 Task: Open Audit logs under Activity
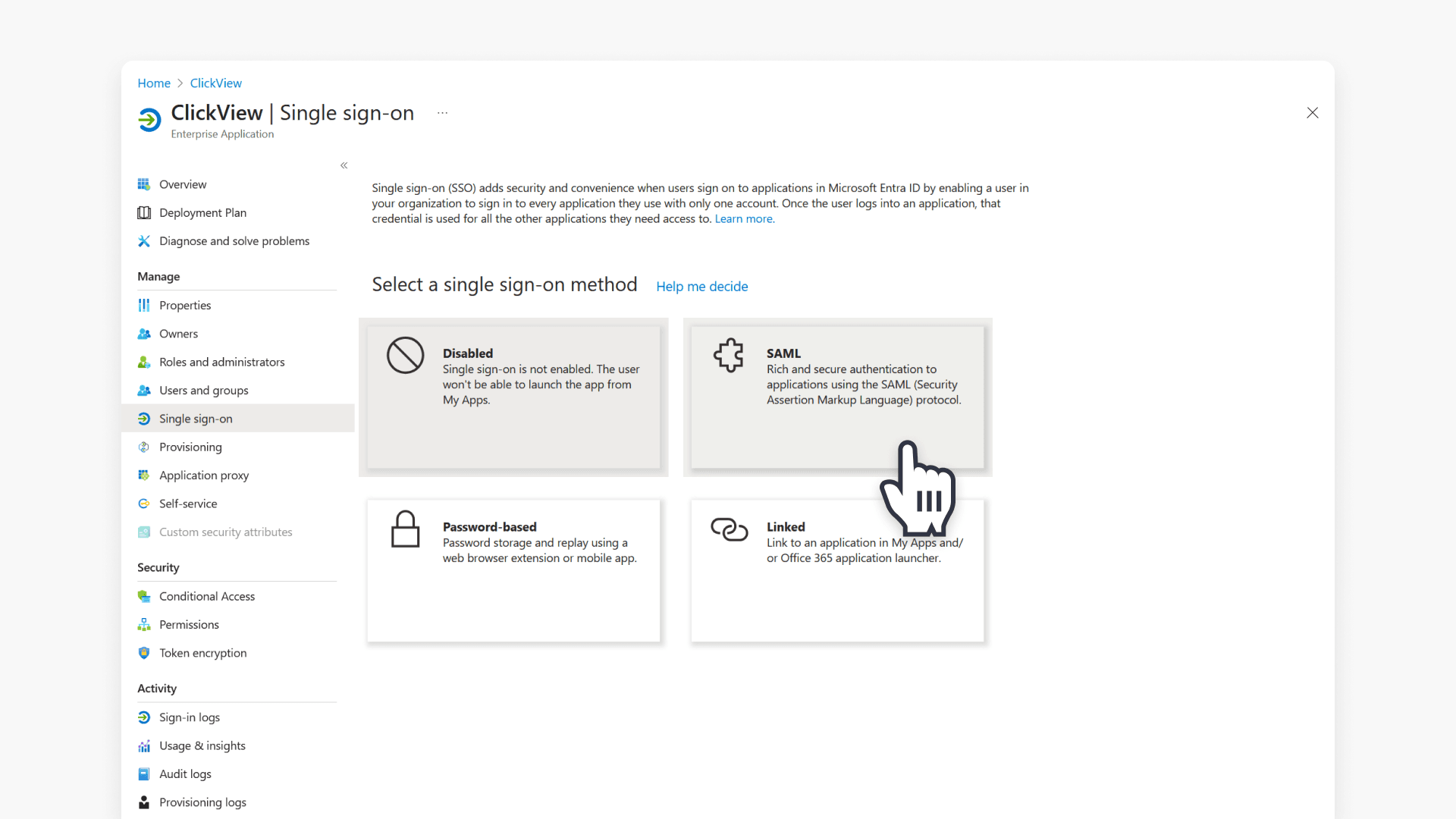(185, 774)
